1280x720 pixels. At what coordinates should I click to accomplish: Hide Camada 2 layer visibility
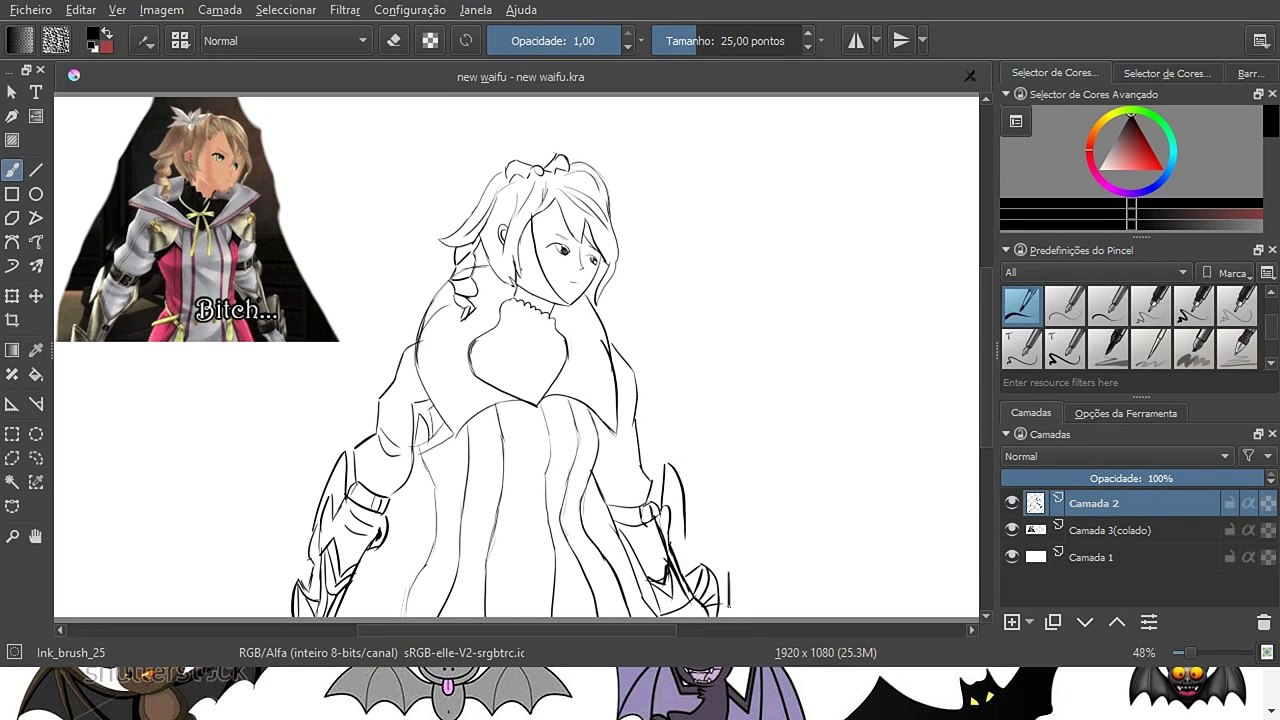coord(1012,503)
